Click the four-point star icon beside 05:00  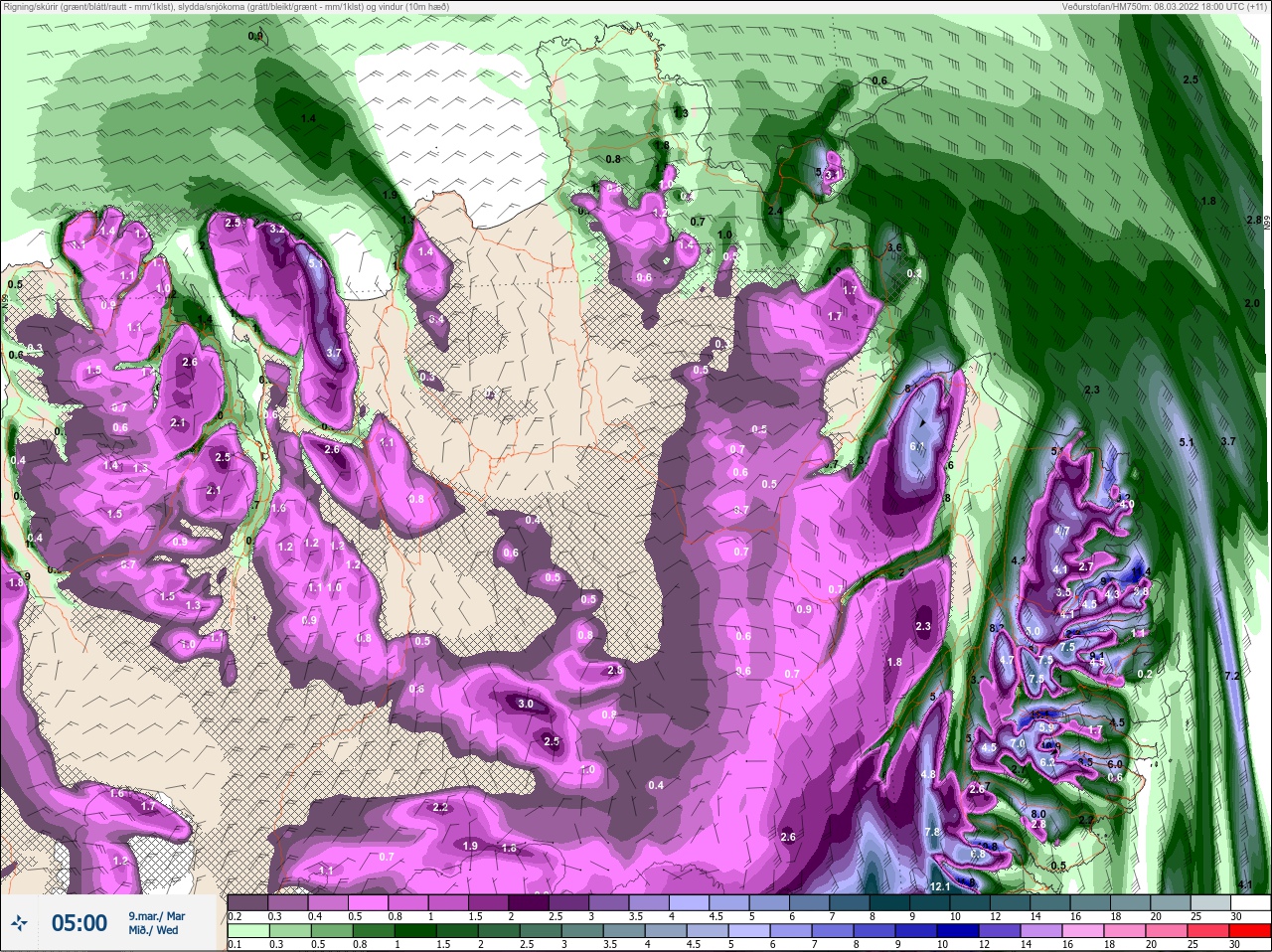click(x=19, y=924)
